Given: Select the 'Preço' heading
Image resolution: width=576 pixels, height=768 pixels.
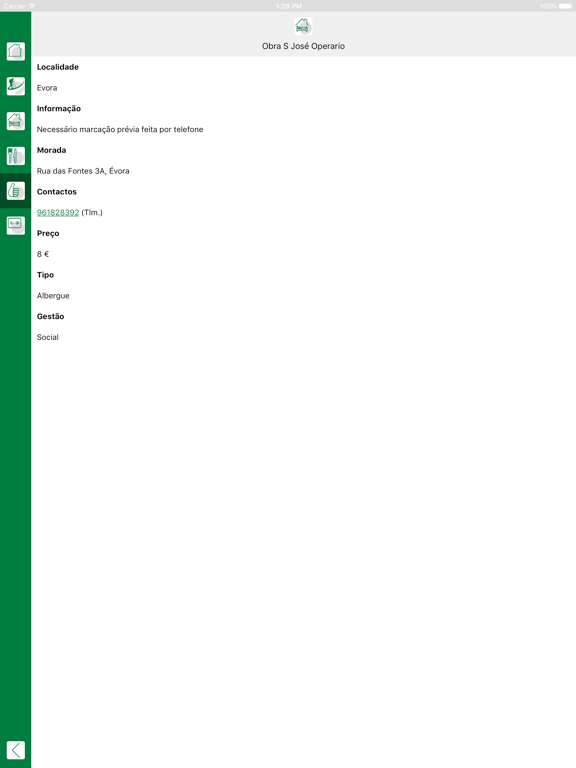Looking at the screenshot, I should [x=48, y=234].
